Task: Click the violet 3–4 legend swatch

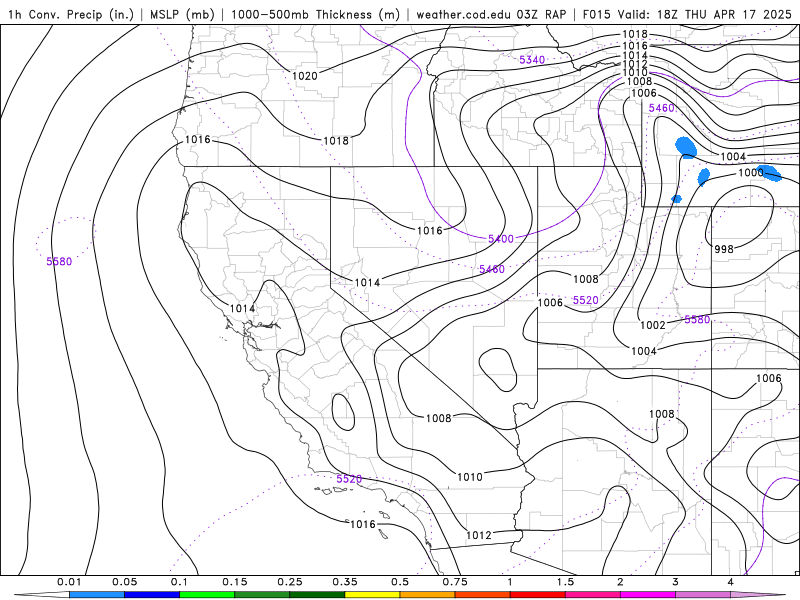Action: [703, 595]
